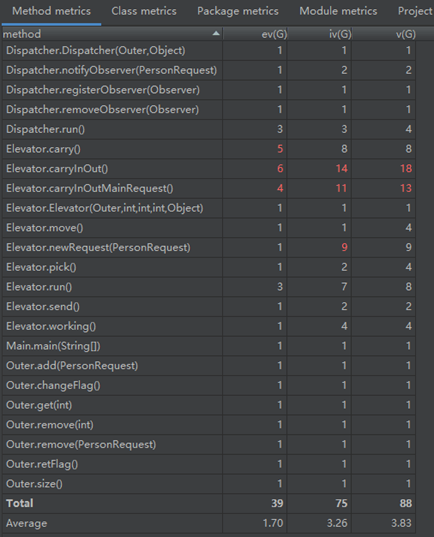Screen dimensions: 434x537
Task: Click red iv(G) value 14 for carryInOut()
Action: [x=342, y=169]
